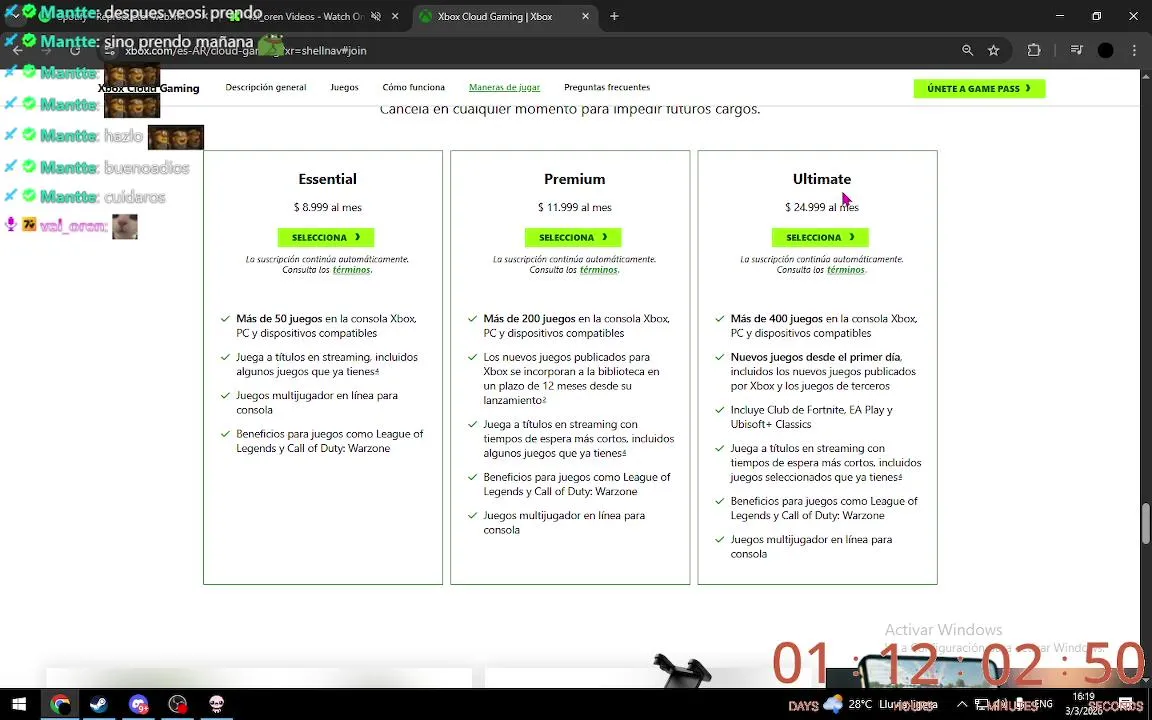1152x720 pixels.
Task: Click the browser address bar URL
Action: [x=245, y=51]
